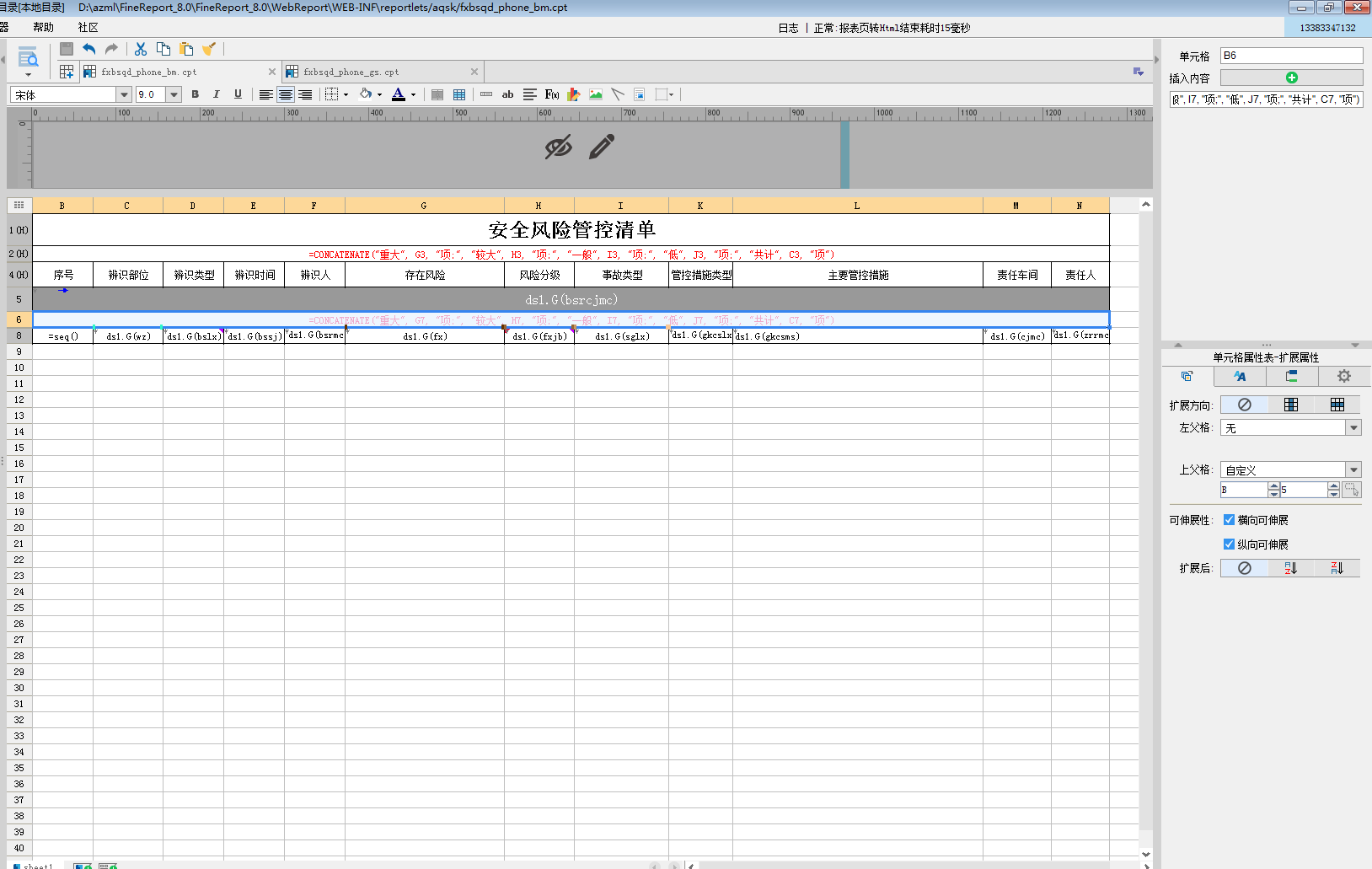Align cell text left
The height and width of the screenshot is (869, 1372).
point(265,94)
